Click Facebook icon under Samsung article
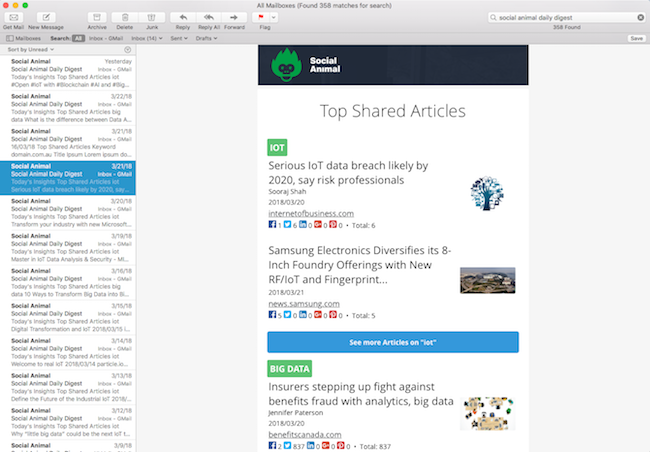Viewport: 650px width, 452px height. [272, 314]
